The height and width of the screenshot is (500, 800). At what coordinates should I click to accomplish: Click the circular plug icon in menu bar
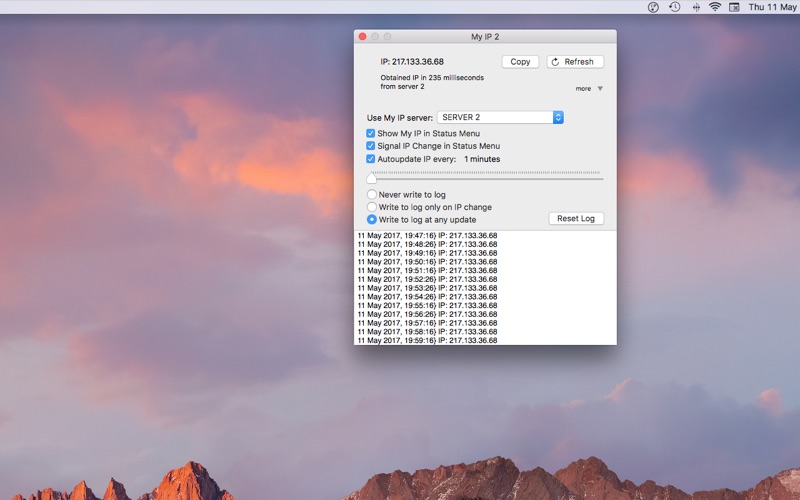(653, 7)
